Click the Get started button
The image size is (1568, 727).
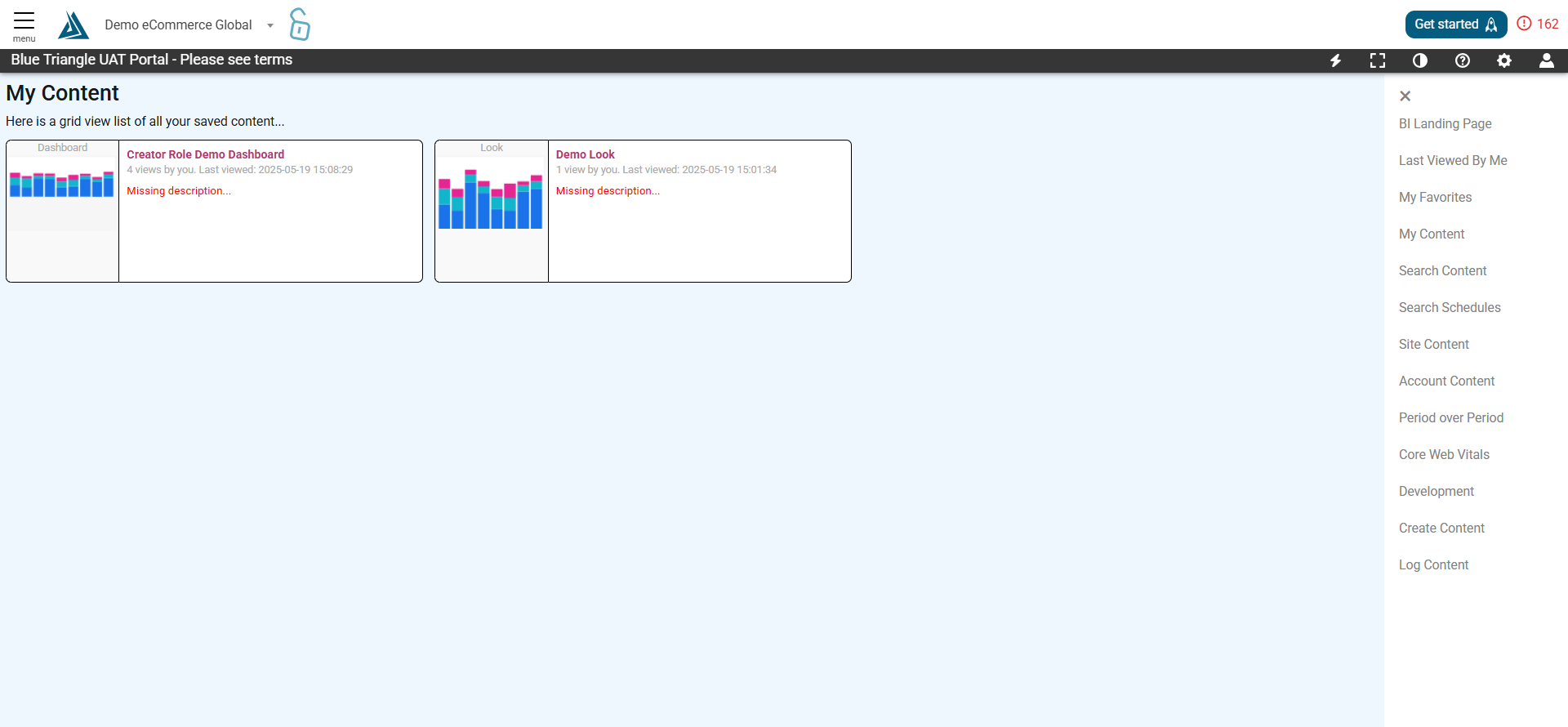click(1456, 25)
